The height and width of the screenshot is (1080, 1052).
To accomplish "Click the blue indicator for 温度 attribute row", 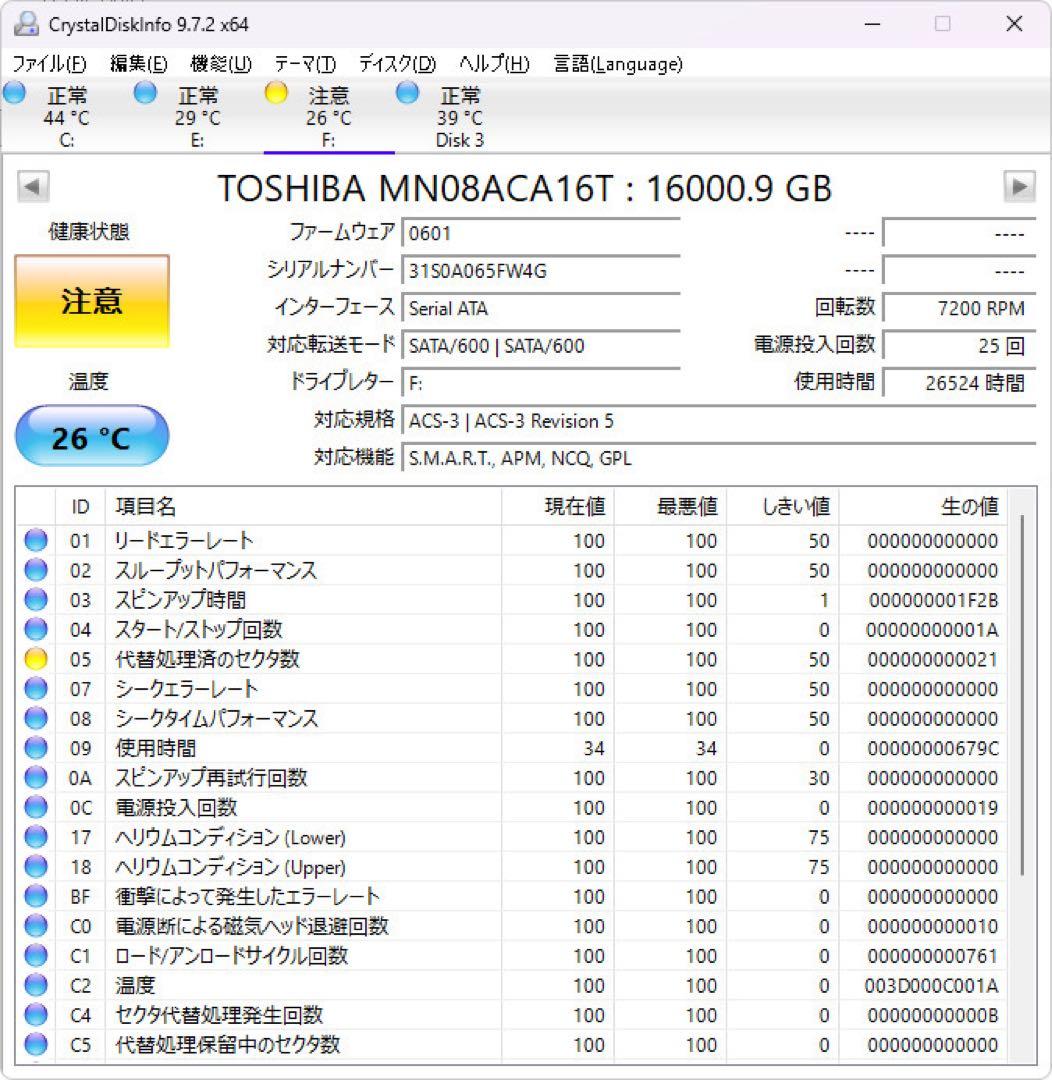I will (35, 985).
